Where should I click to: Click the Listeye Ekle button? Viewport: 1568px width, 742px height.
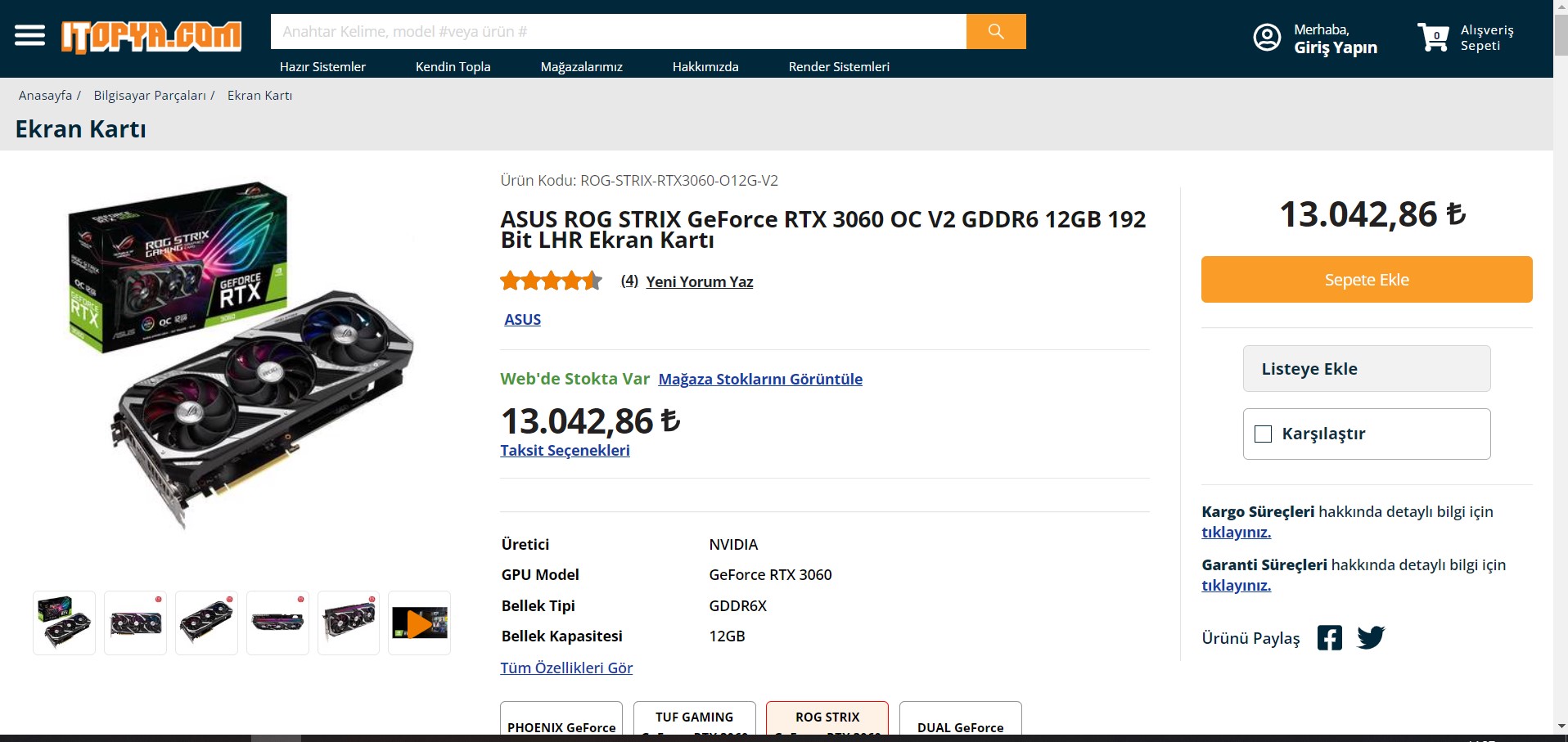1367,368
